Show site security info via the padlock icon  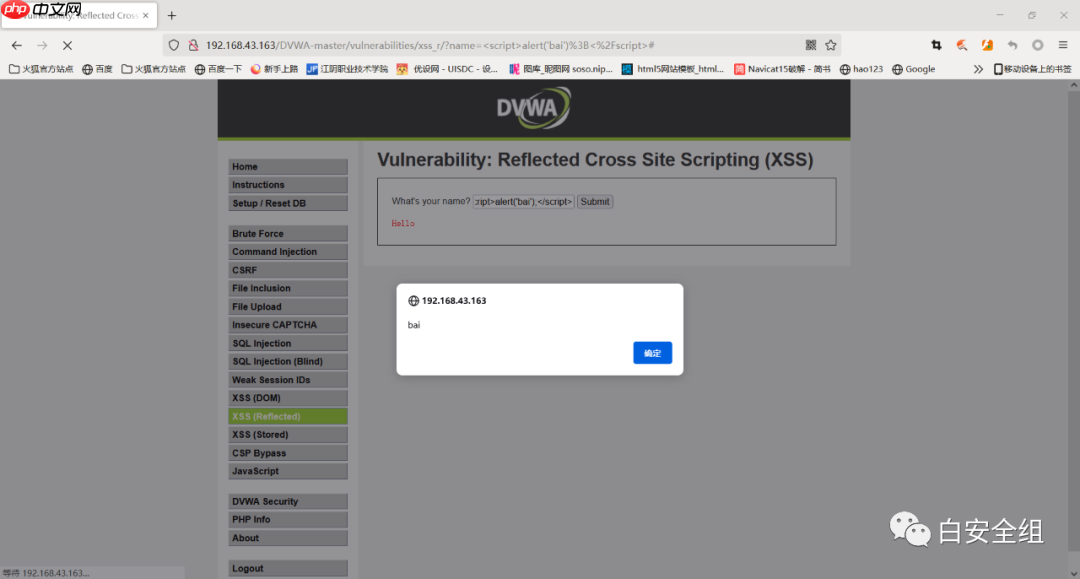click(x=194, y=45)
